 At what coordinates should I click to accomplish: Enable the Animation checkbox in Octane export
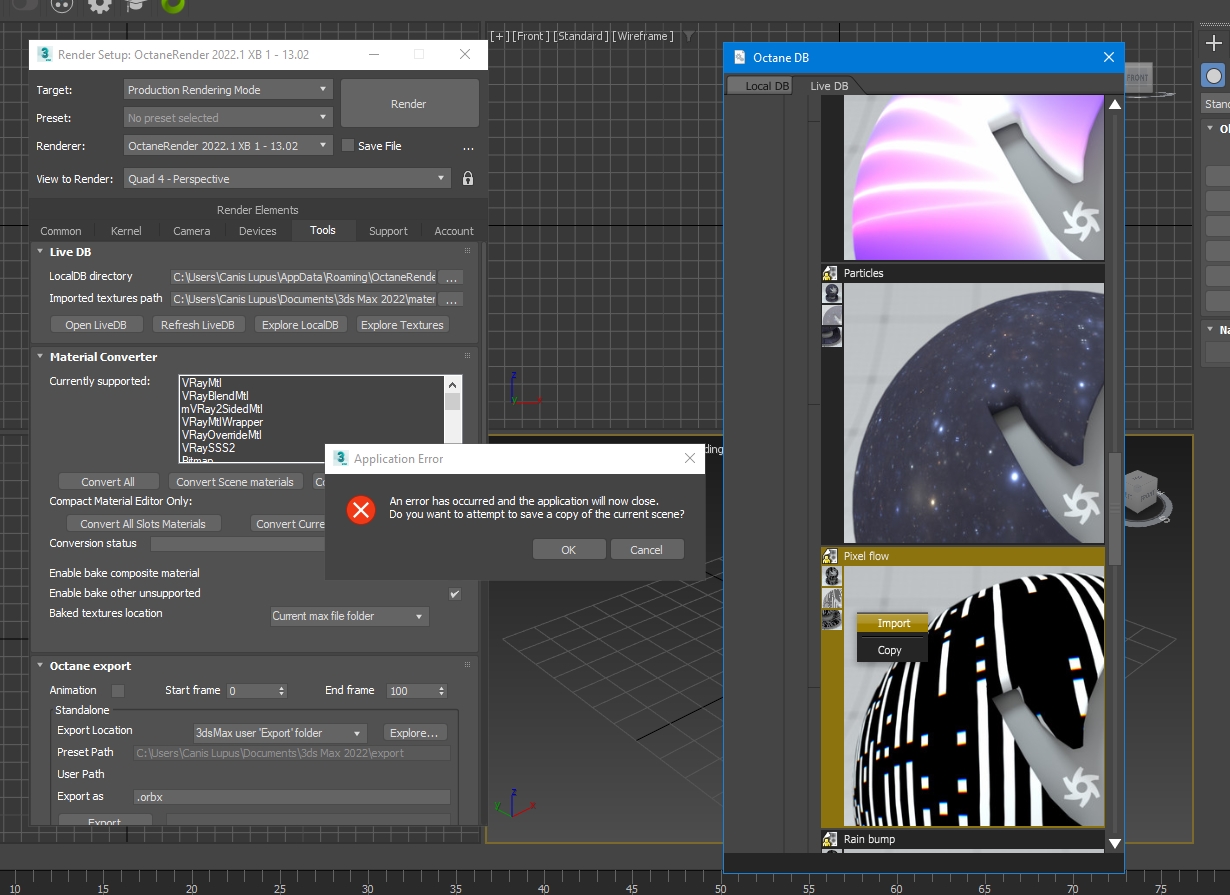(x=118, y=691)
